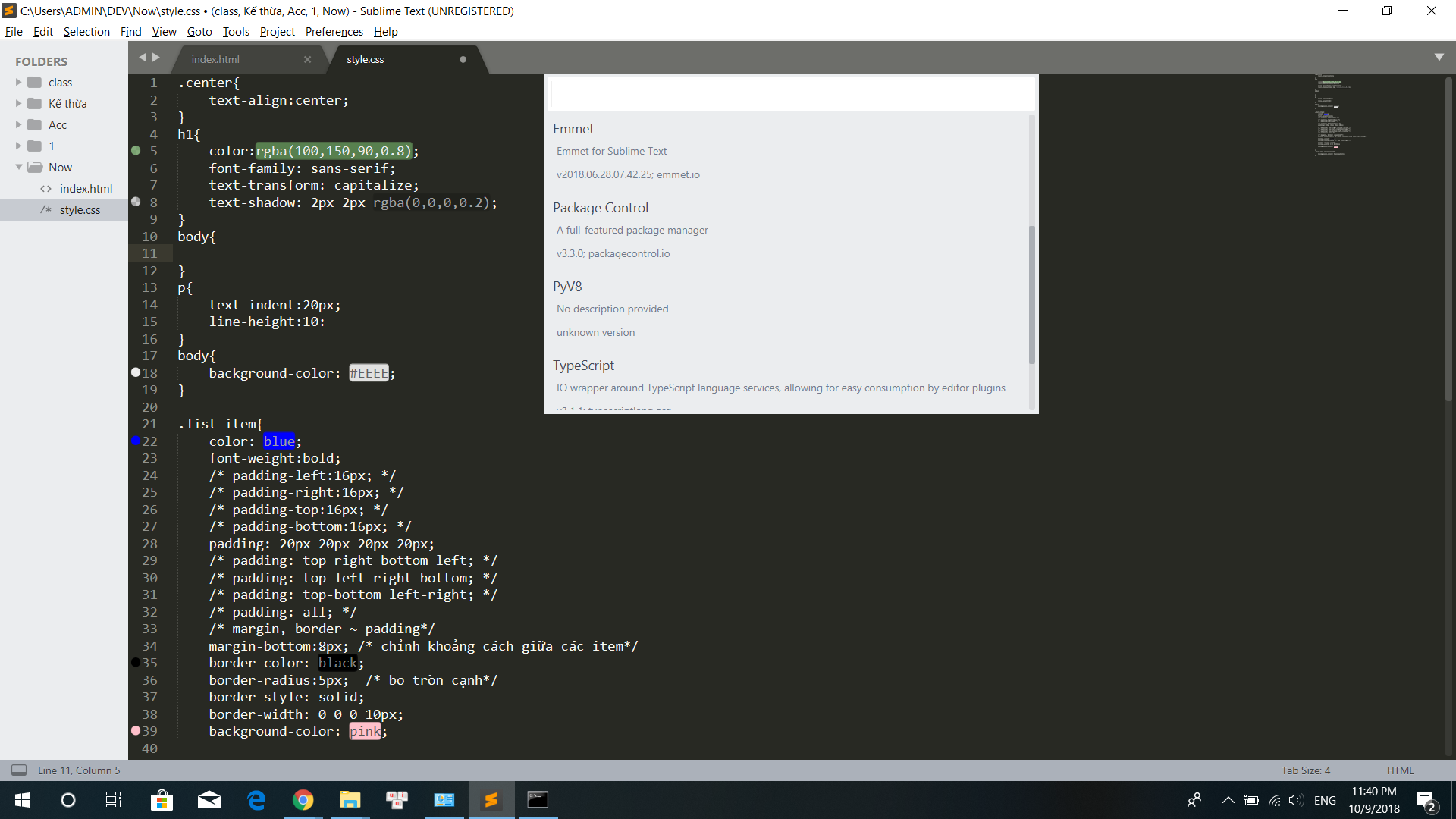Image resolution: width=1456 pixels, height=819 pixels.
Task: Click the pink color value on line 39
Action: coord(365,731)
